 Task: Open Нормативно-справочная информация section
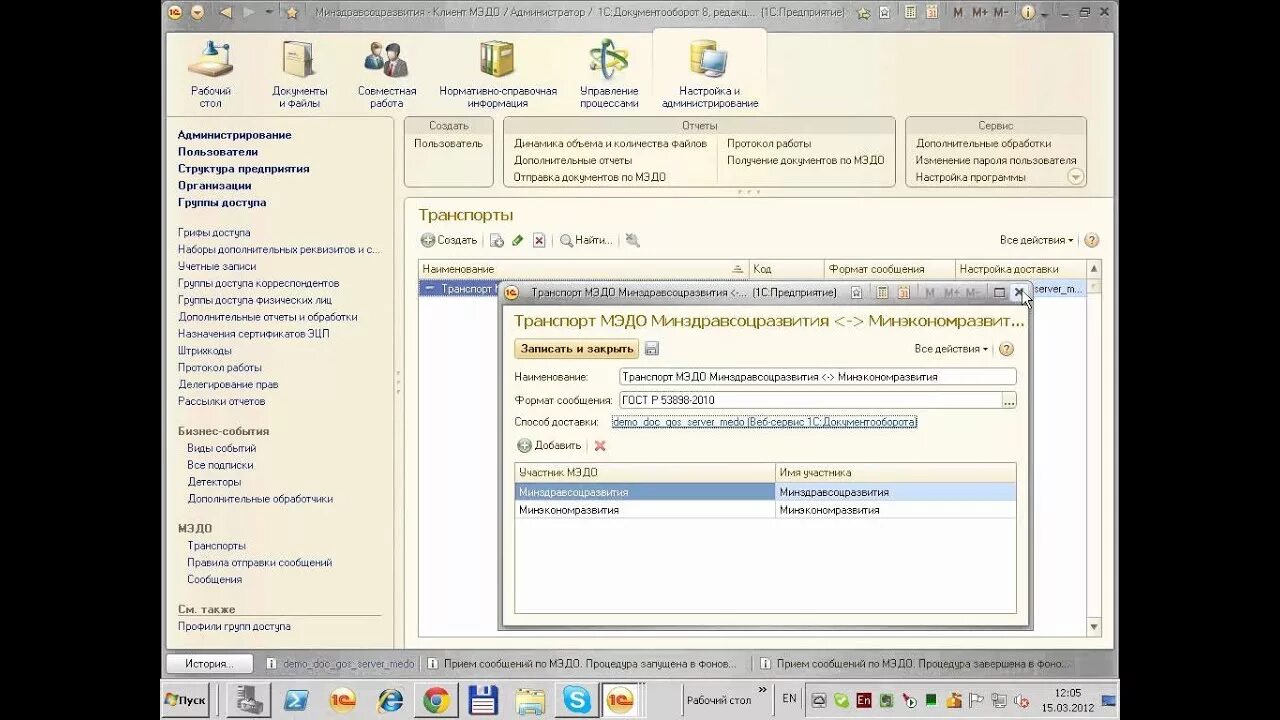[498, 74]
